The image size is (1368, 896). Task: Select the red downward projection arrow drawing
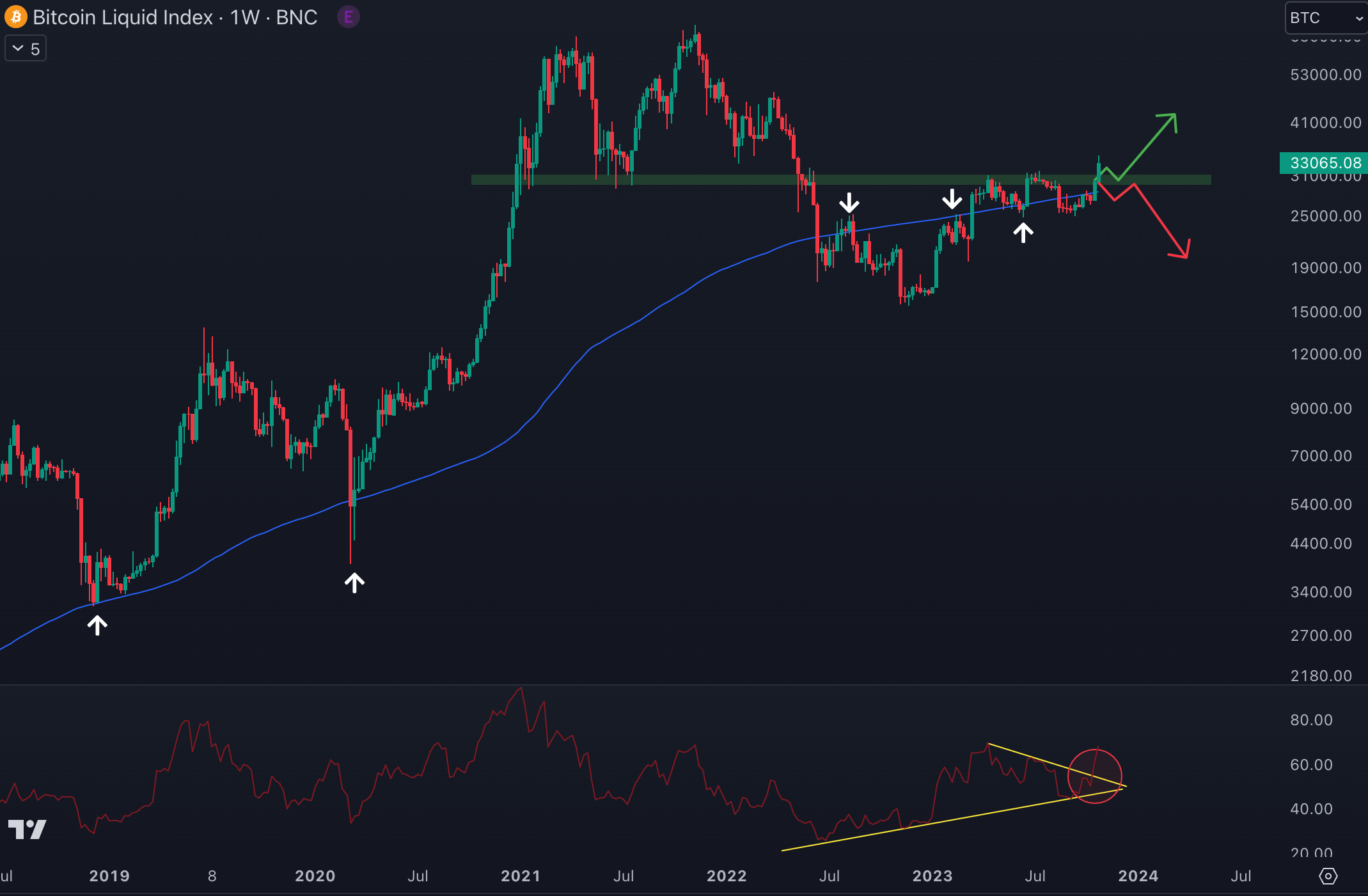[1161, 221]
